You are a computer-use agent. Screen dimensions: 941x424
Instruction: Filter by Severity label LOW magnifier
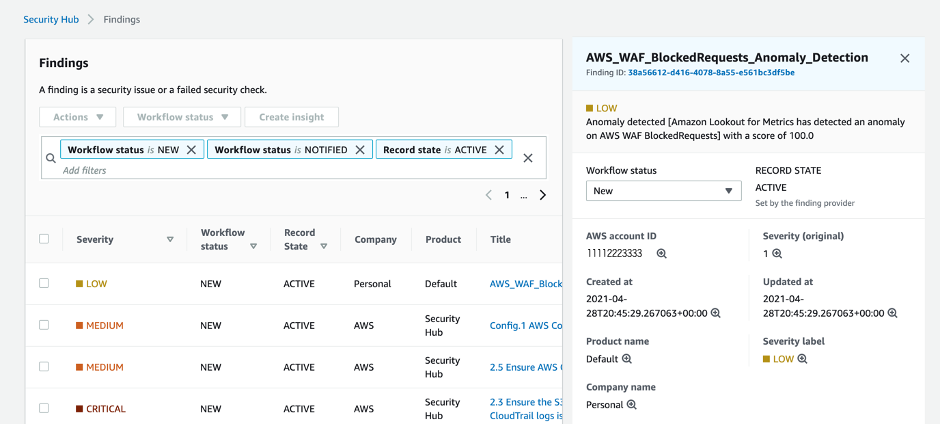click(x=802, y=359)
